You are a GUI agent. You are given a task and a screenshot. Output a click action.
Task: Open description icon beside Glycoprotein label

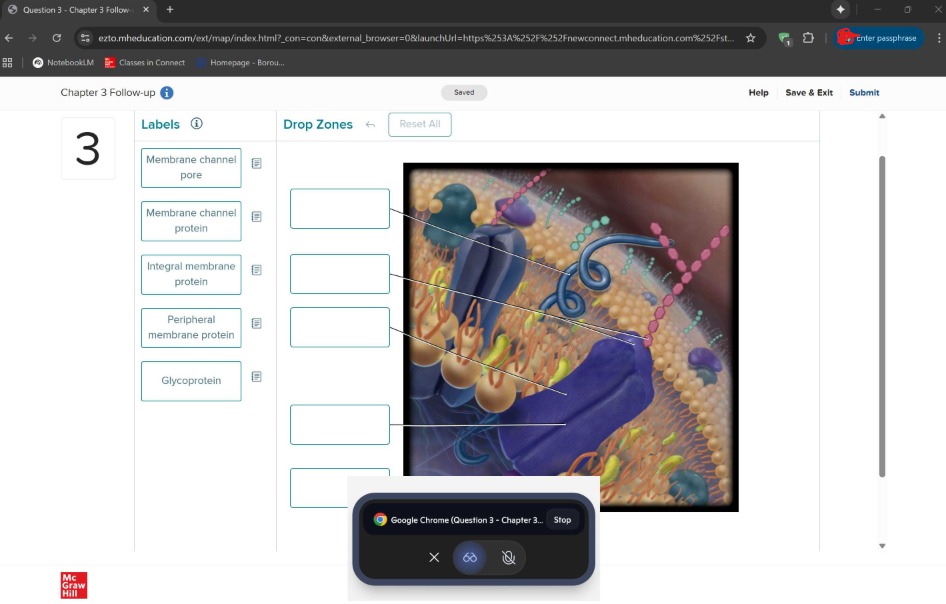[256, 377]
